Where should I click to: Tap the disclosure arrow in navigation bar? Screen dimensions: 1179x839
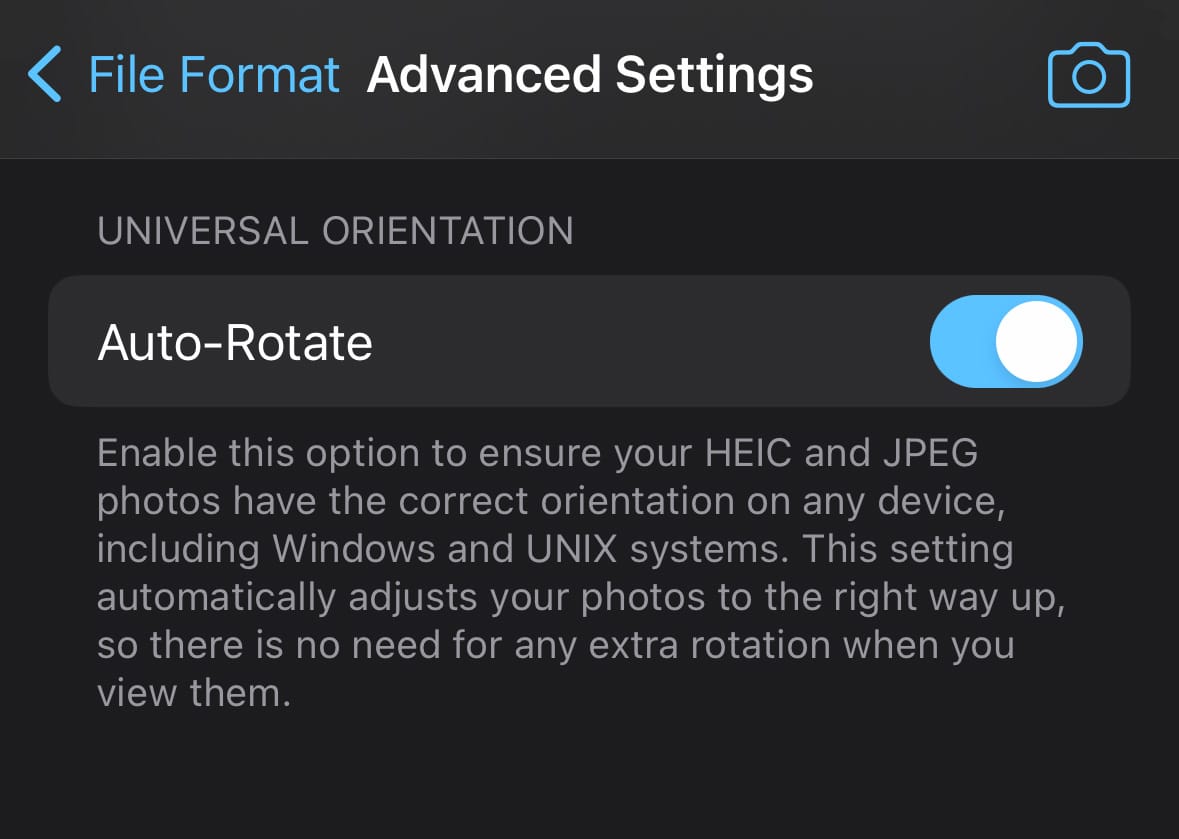click(x=44, y=74)
